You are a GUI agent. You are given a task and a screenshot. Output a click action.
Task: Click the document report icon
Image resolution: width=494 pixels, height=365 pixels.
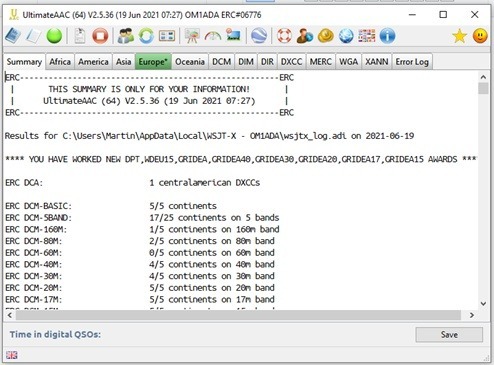click(x=80, y=36)
